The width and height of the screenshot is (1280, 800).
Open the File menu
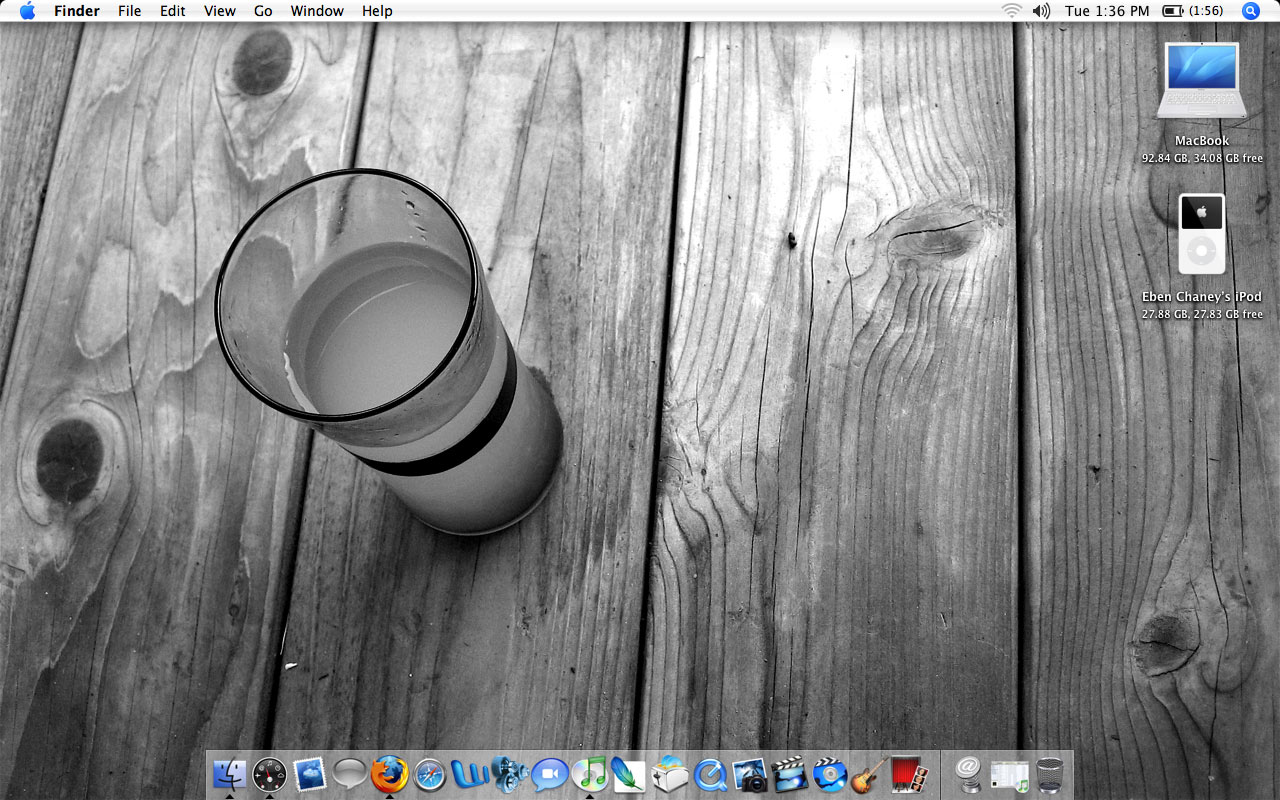(129, 11)
